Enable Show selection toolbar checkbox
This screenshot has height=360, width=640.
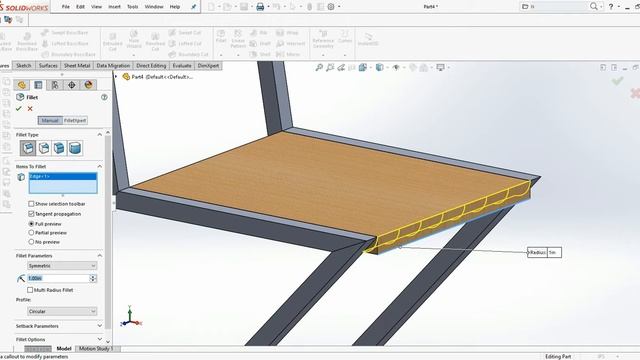pos(31,204)
